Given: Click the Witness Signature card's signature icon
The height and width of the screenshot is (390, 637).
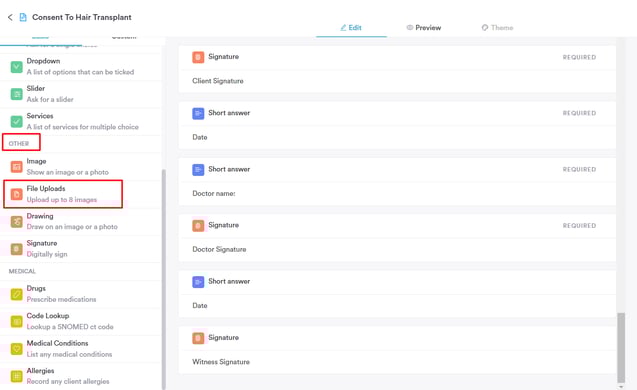Looking at the screenshot, I should [198, 338].
